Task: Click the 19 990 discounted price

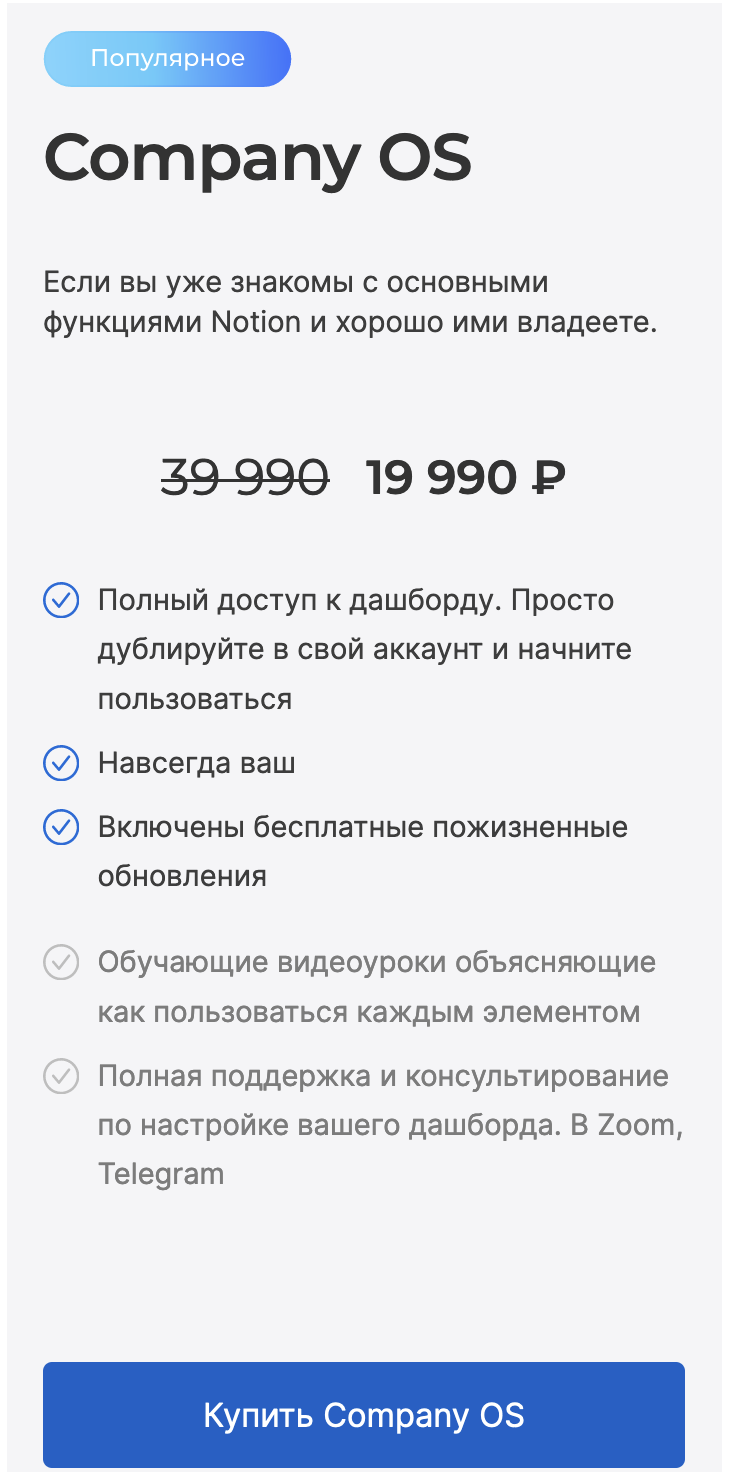Action: click(x=440, y=479)
